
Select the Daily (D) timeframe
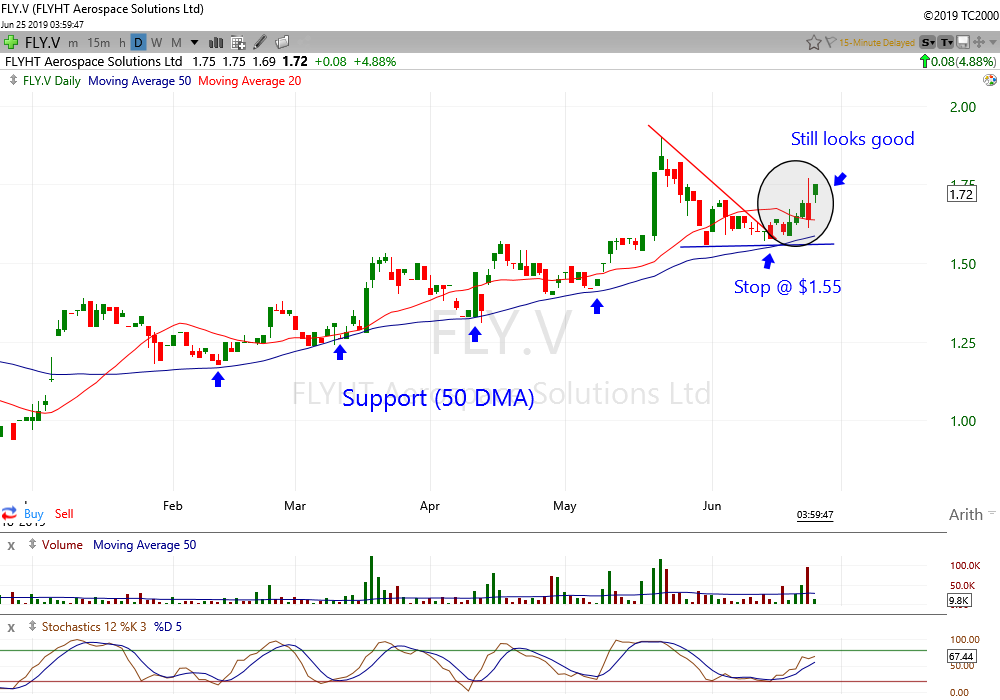tap(138, 43)
